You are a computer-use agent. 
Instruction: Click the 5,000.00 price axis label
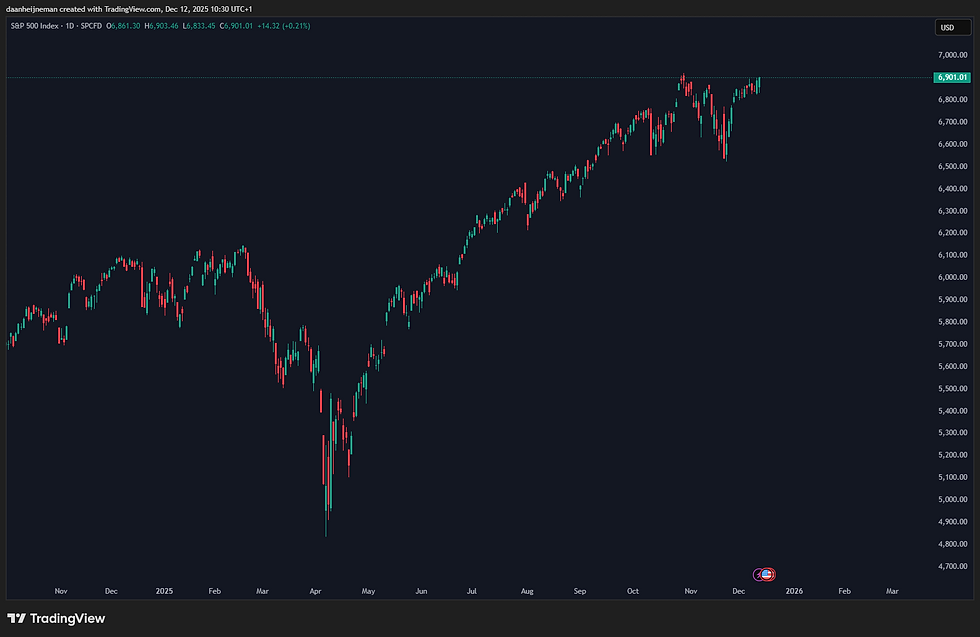952,499
